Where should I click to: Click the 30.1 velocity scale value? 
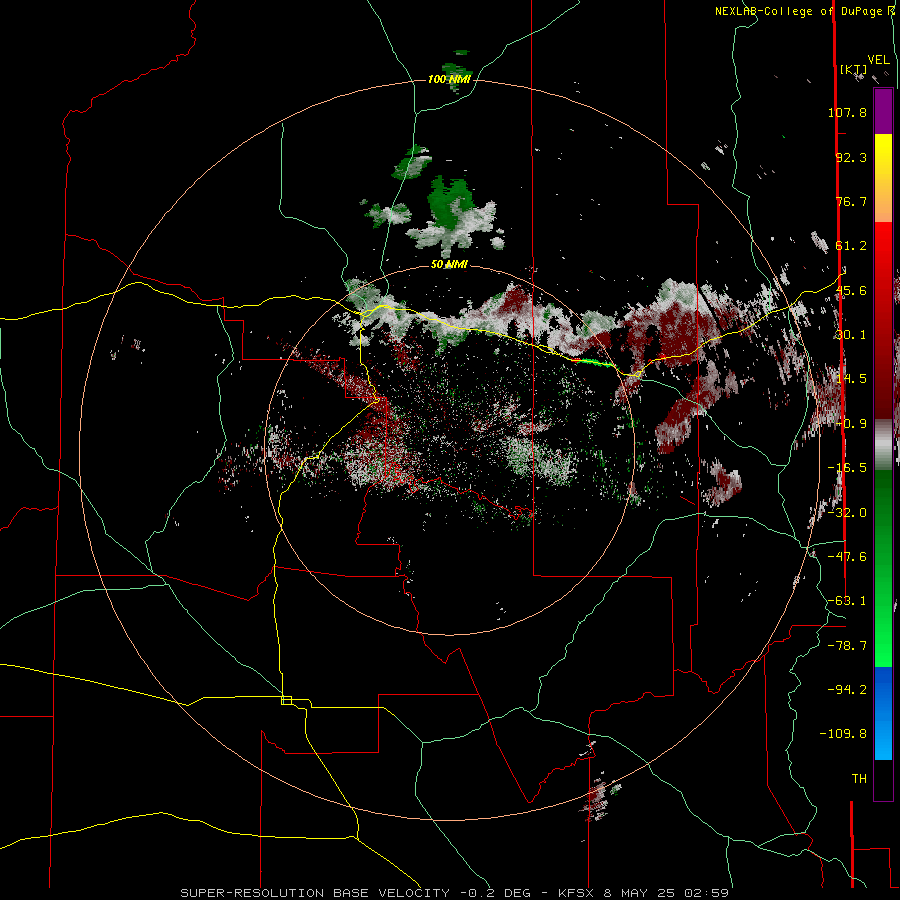point(851,335)
